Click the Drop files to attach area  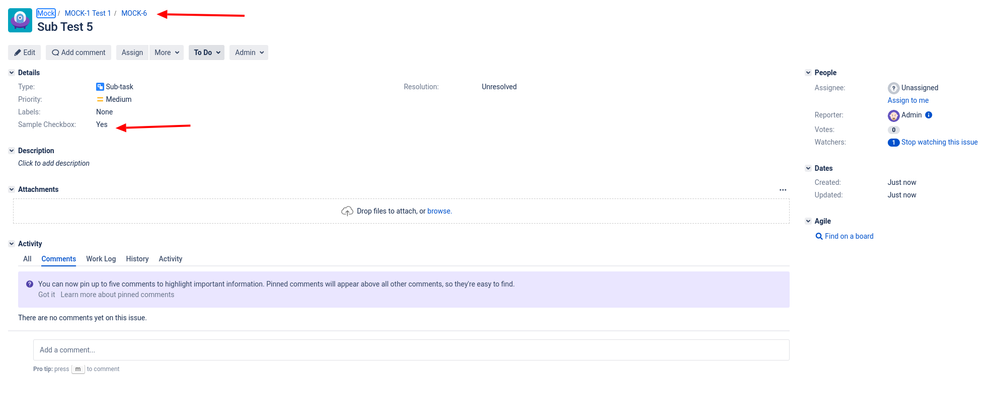tap(401, 211)
